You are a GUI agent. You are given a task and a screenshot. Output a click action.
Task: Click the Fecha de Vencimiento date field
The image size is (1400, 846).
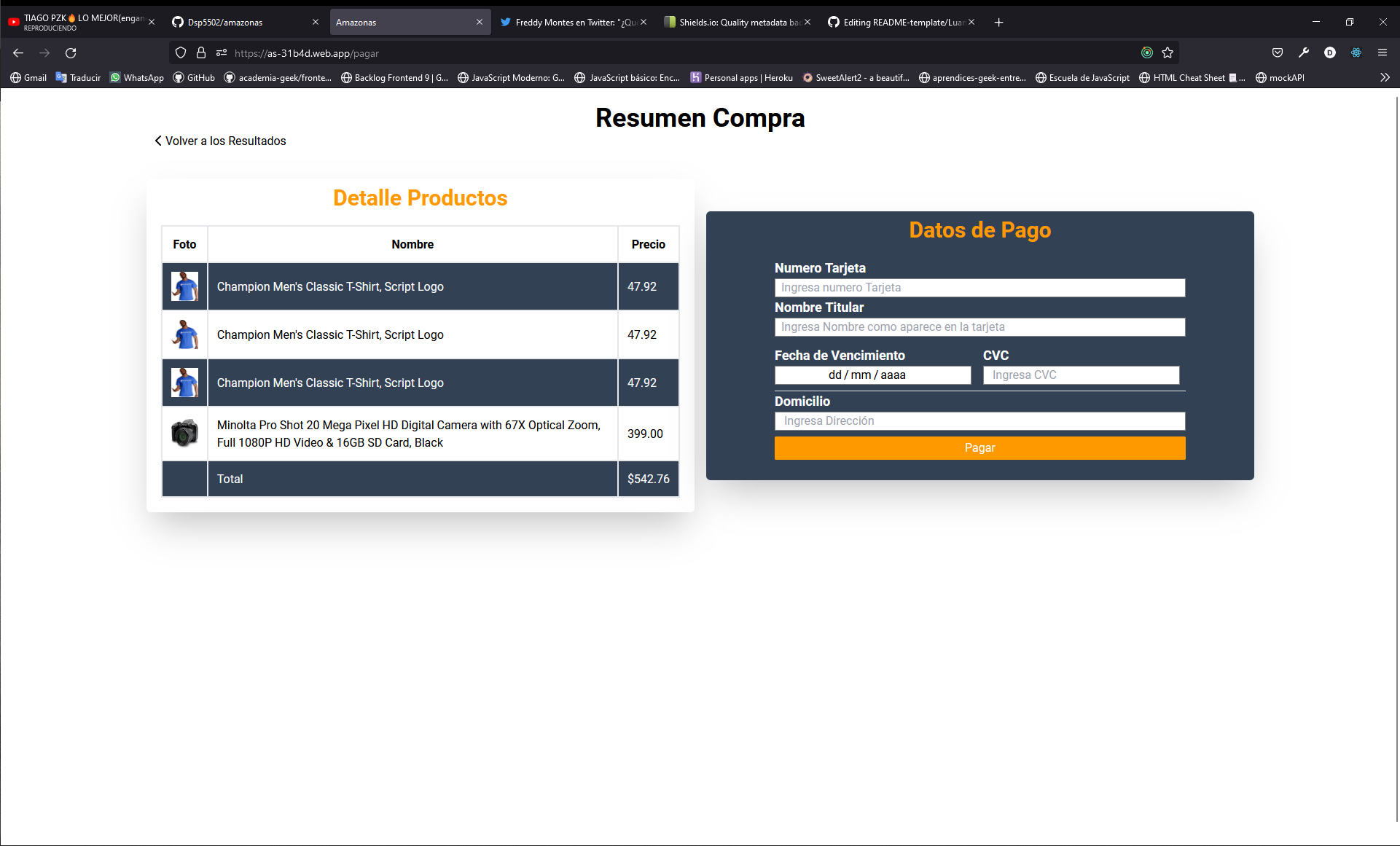[872, 375]
